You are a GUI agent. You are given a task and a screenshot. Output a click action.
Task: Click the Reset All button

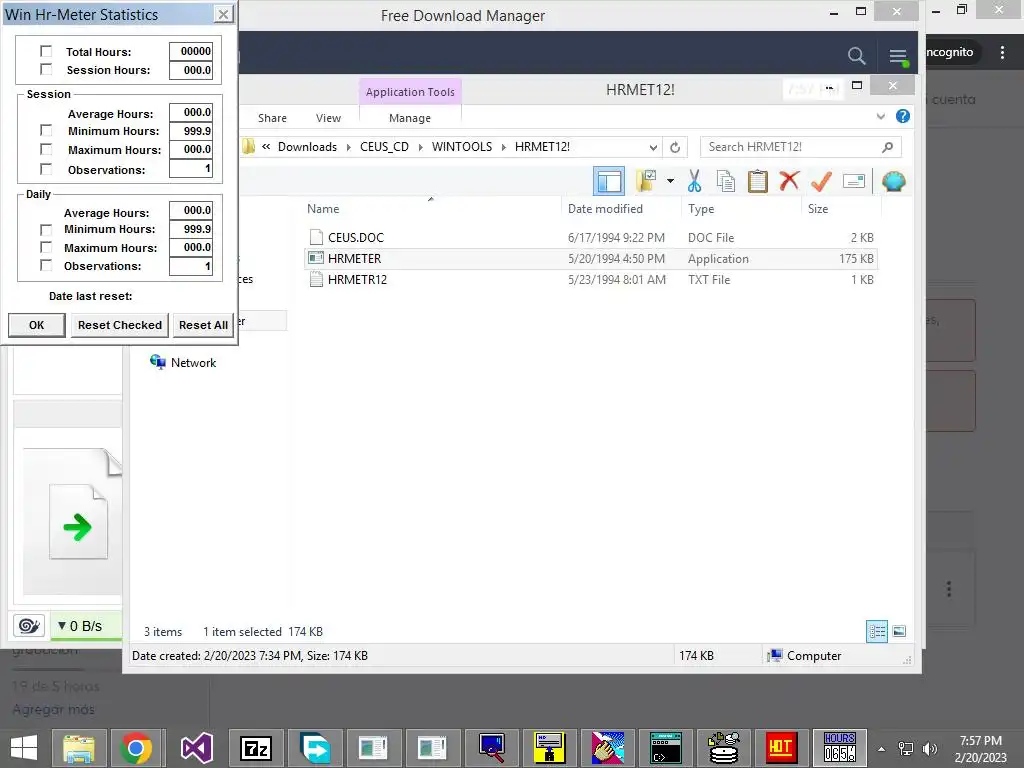point(203,325)
